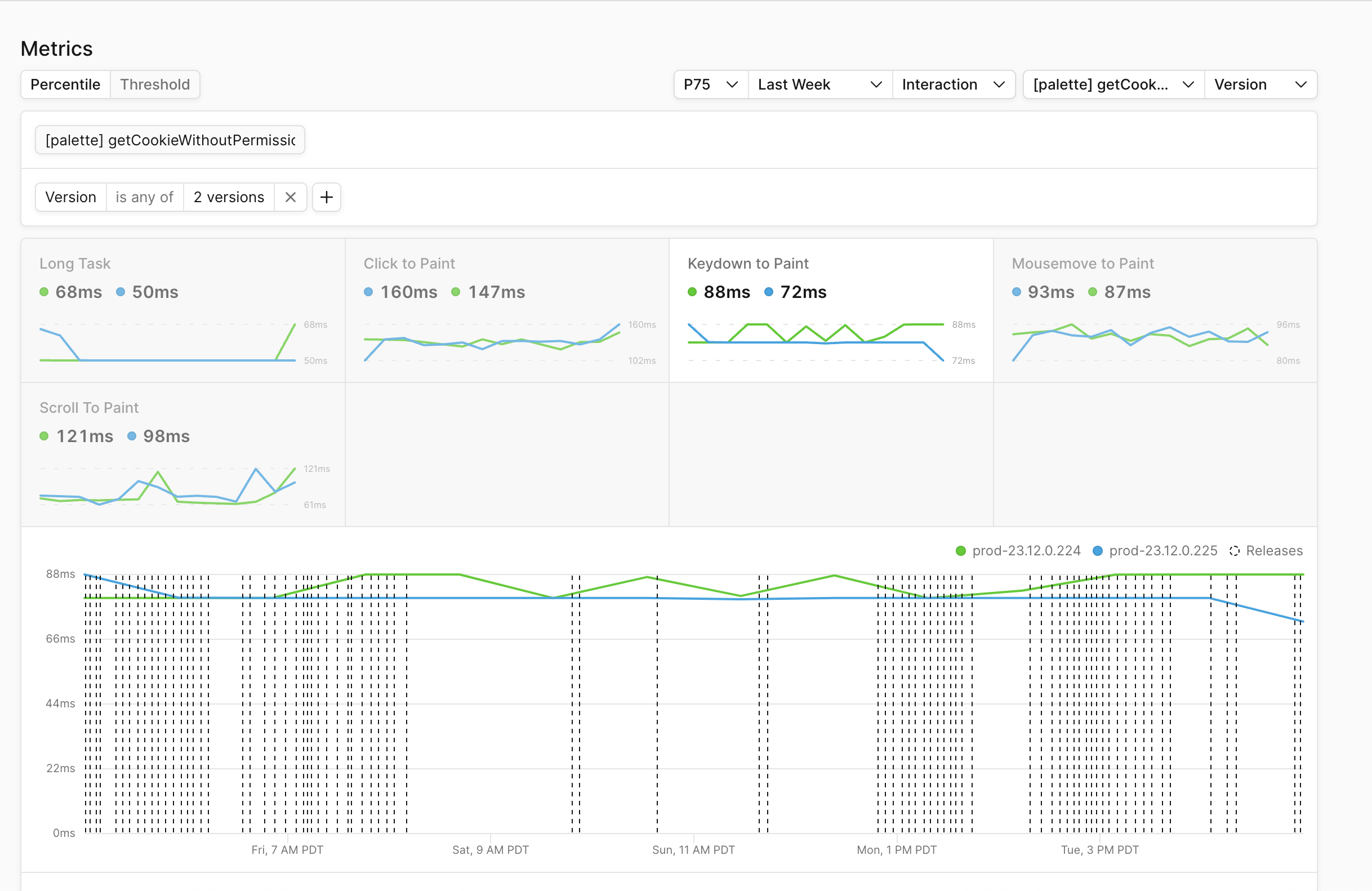The height and width of the screenshot is (891, 1372).
Task: Change the 'is any of' filter operator
Action: (x=145, y=197)
